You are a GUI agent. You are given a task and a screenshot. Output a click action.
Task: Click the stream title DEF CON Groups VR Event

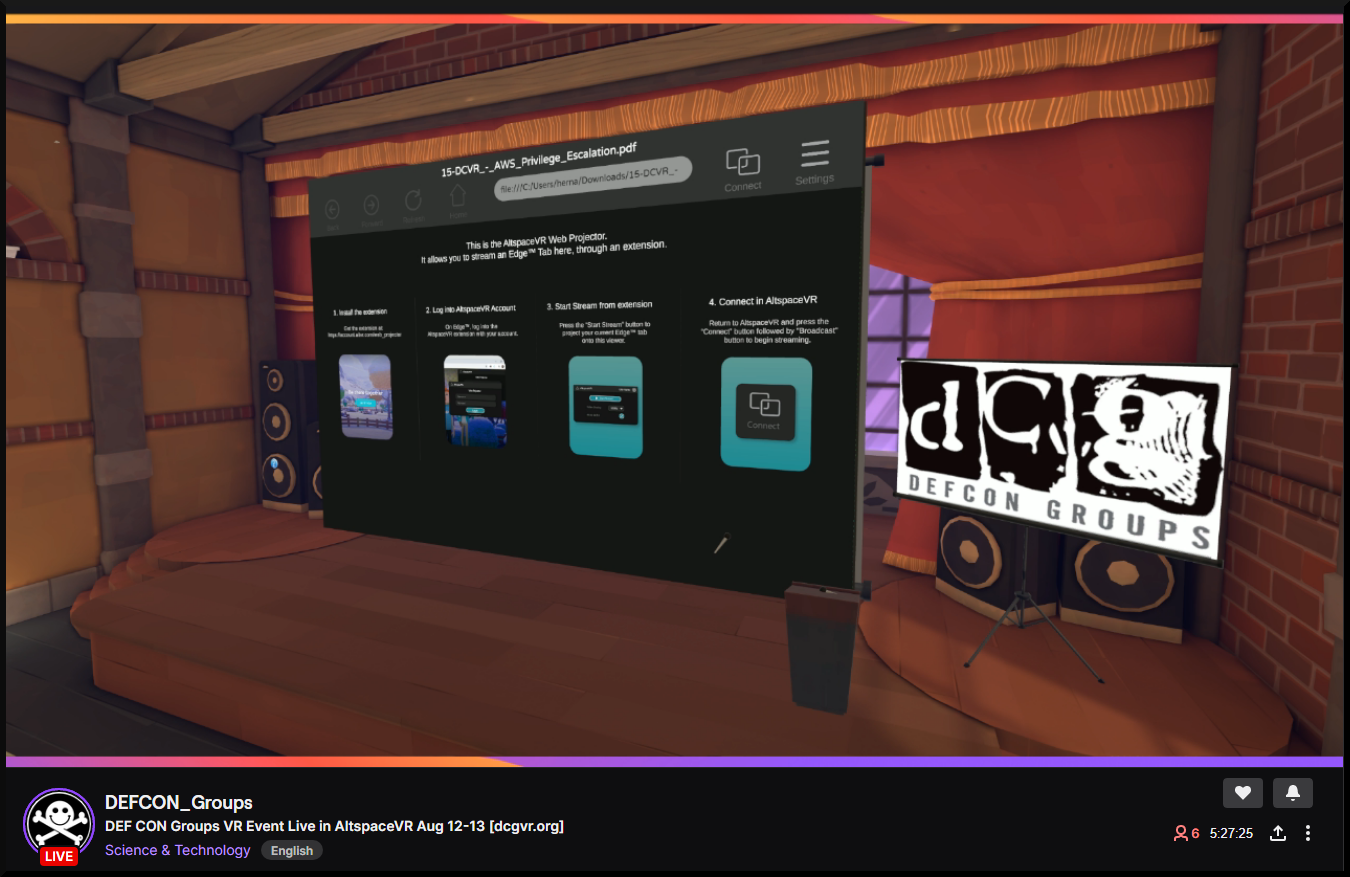[334, 826]
